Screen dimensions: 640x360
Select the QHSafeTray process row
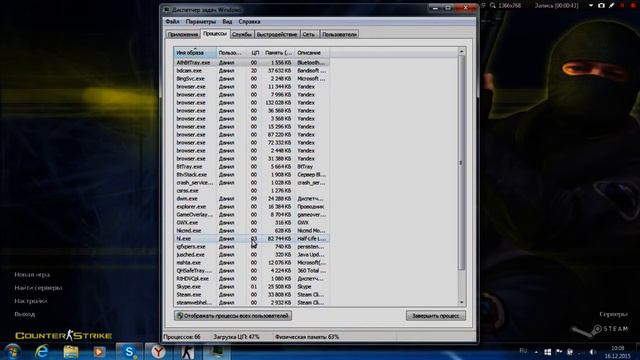click(x=251, y=271)
